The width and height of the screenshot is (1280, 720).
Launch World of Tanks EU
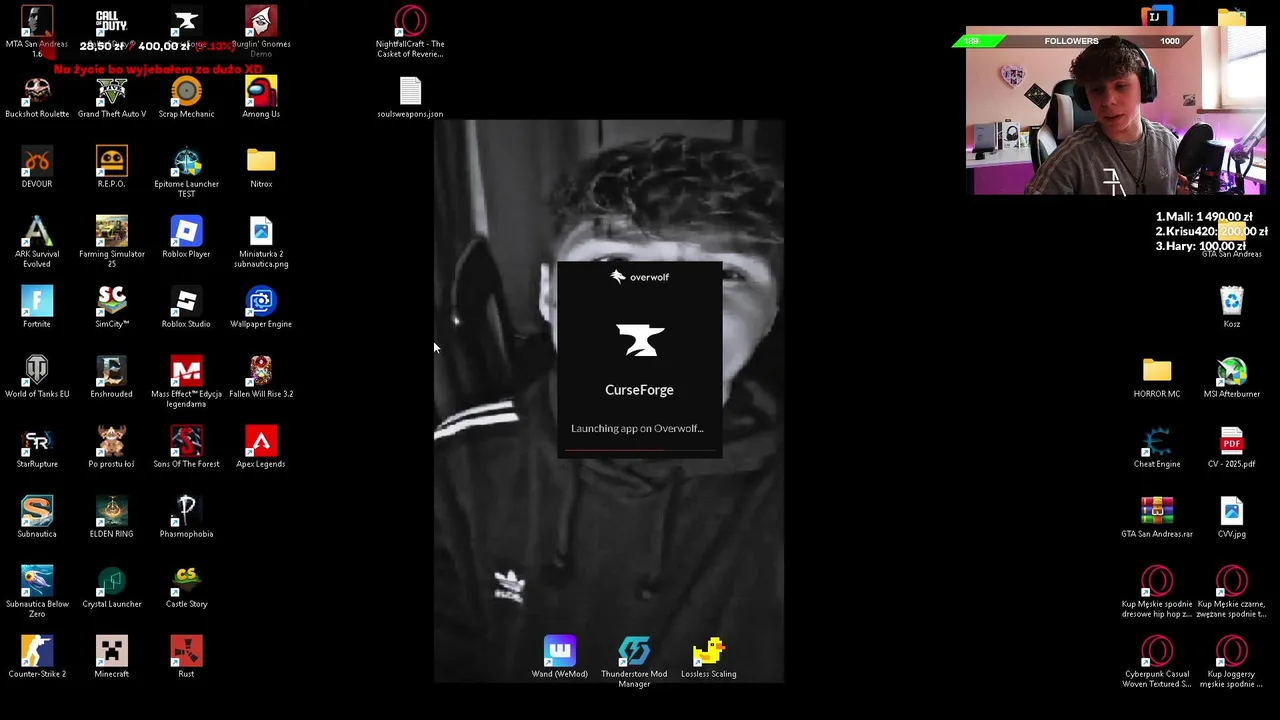[37, 377]
